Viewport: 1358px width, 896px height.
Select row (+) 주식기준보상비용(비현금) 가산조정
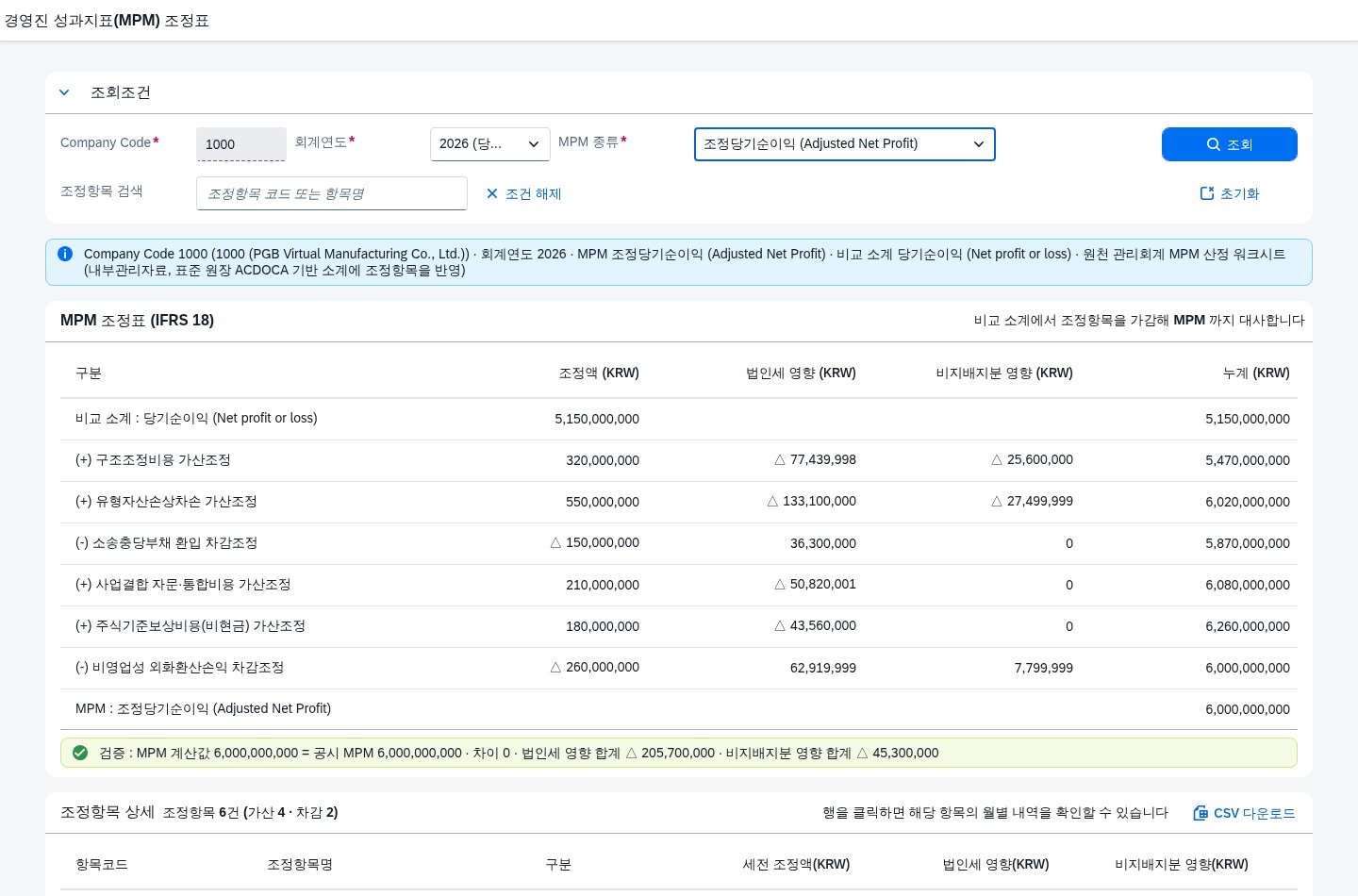click(x=679, y=626)
